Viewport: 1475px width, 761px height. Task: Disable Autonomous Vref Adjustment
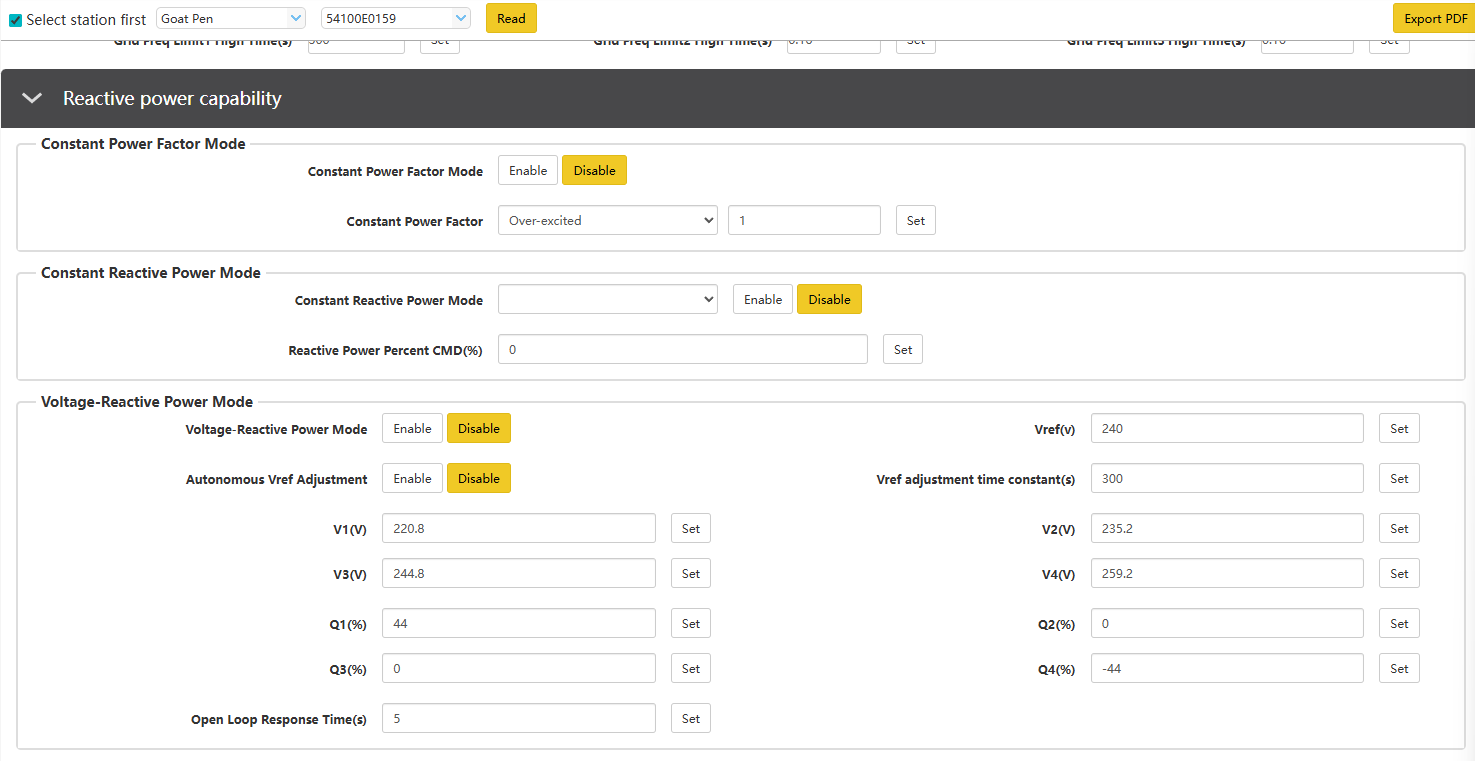(478, 479)
